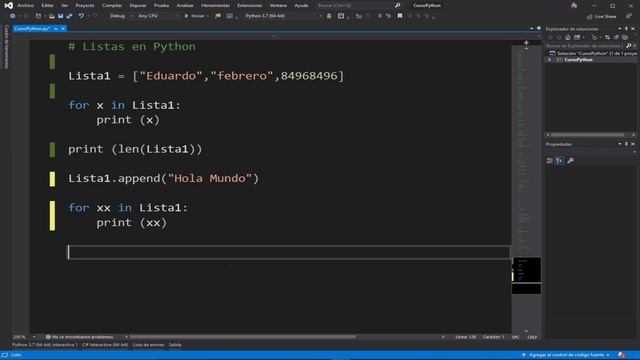
Task: Open the Lista de errores tab
Action: 148,345
